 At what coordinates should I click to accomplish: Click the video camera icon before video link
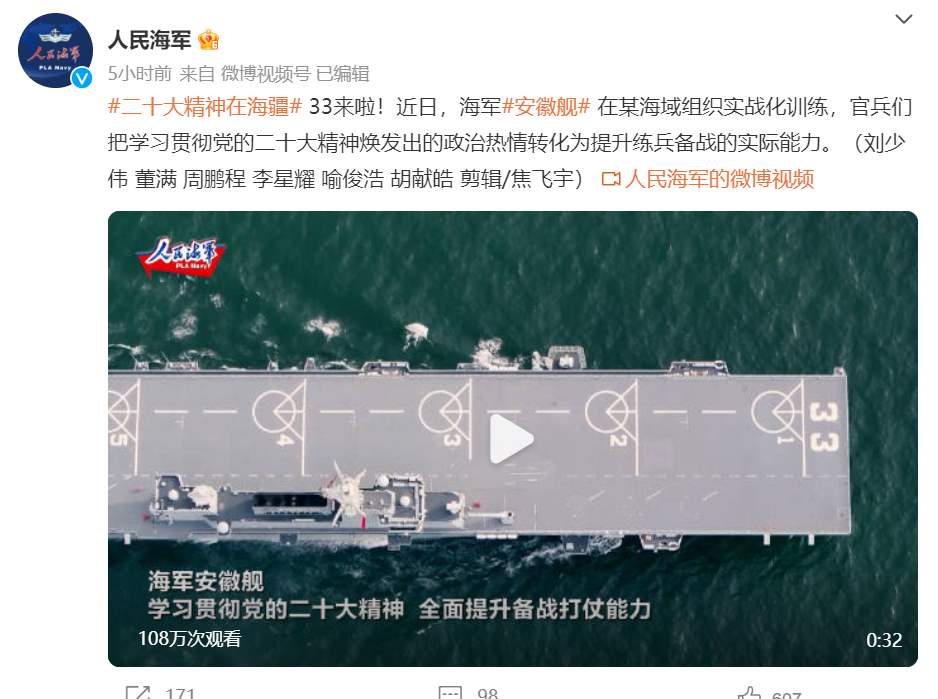(611, 179)
